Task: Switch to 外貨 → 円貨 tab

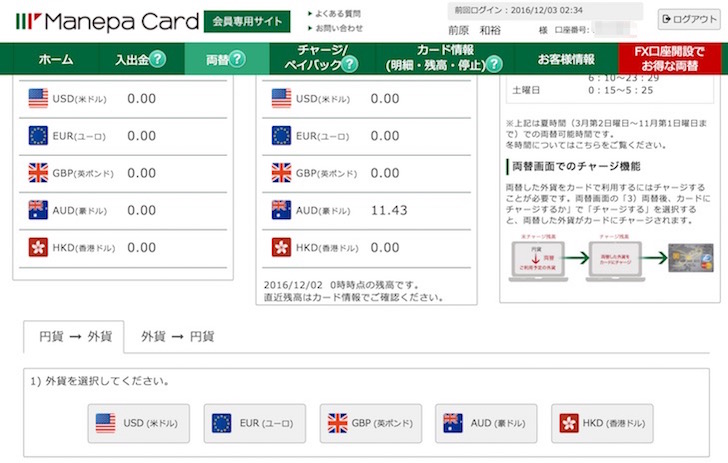Action: coord(177,337)
